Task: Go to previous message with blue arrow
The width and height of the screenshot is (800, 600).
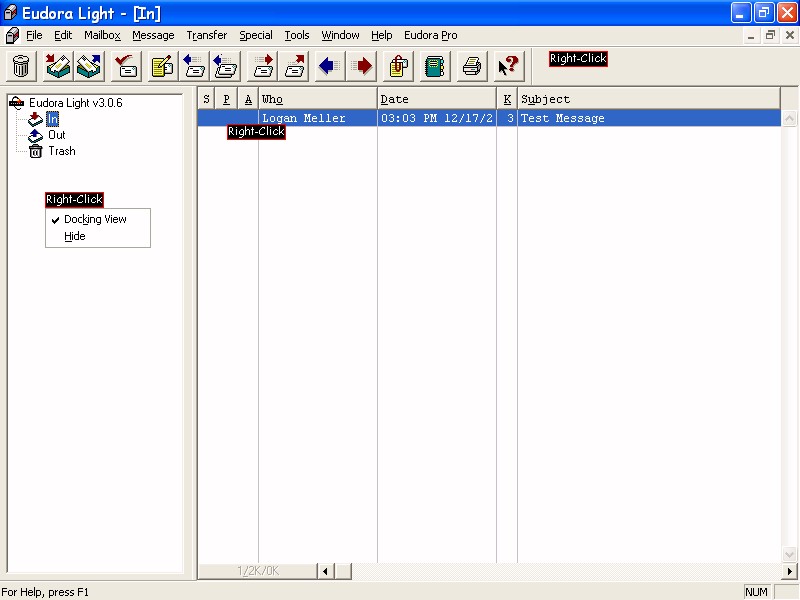Action: coord(330,66)
